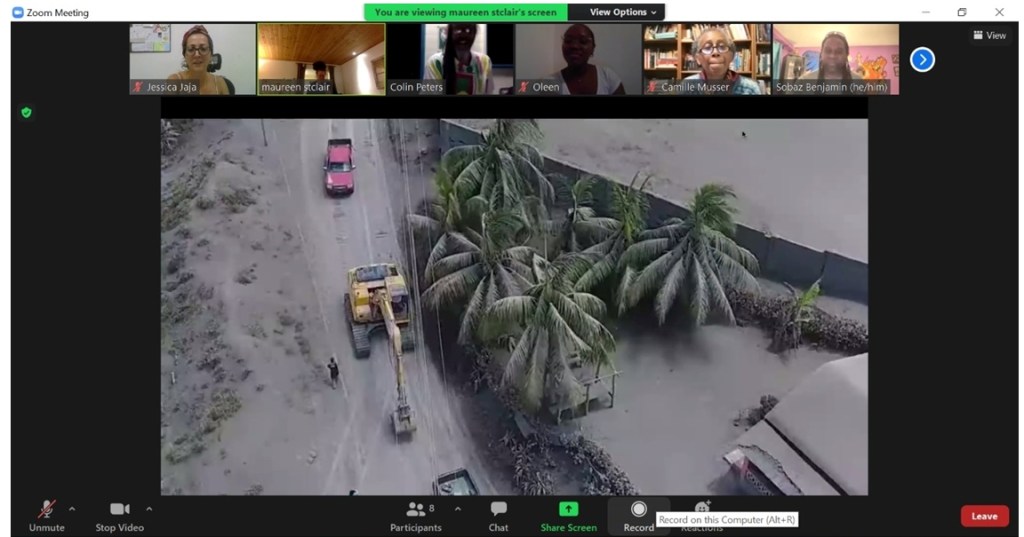The width and height of the screenshot is (1024, 537).
Task: Expand the arrow next to Participants
Action: click(x=458, y=509)
